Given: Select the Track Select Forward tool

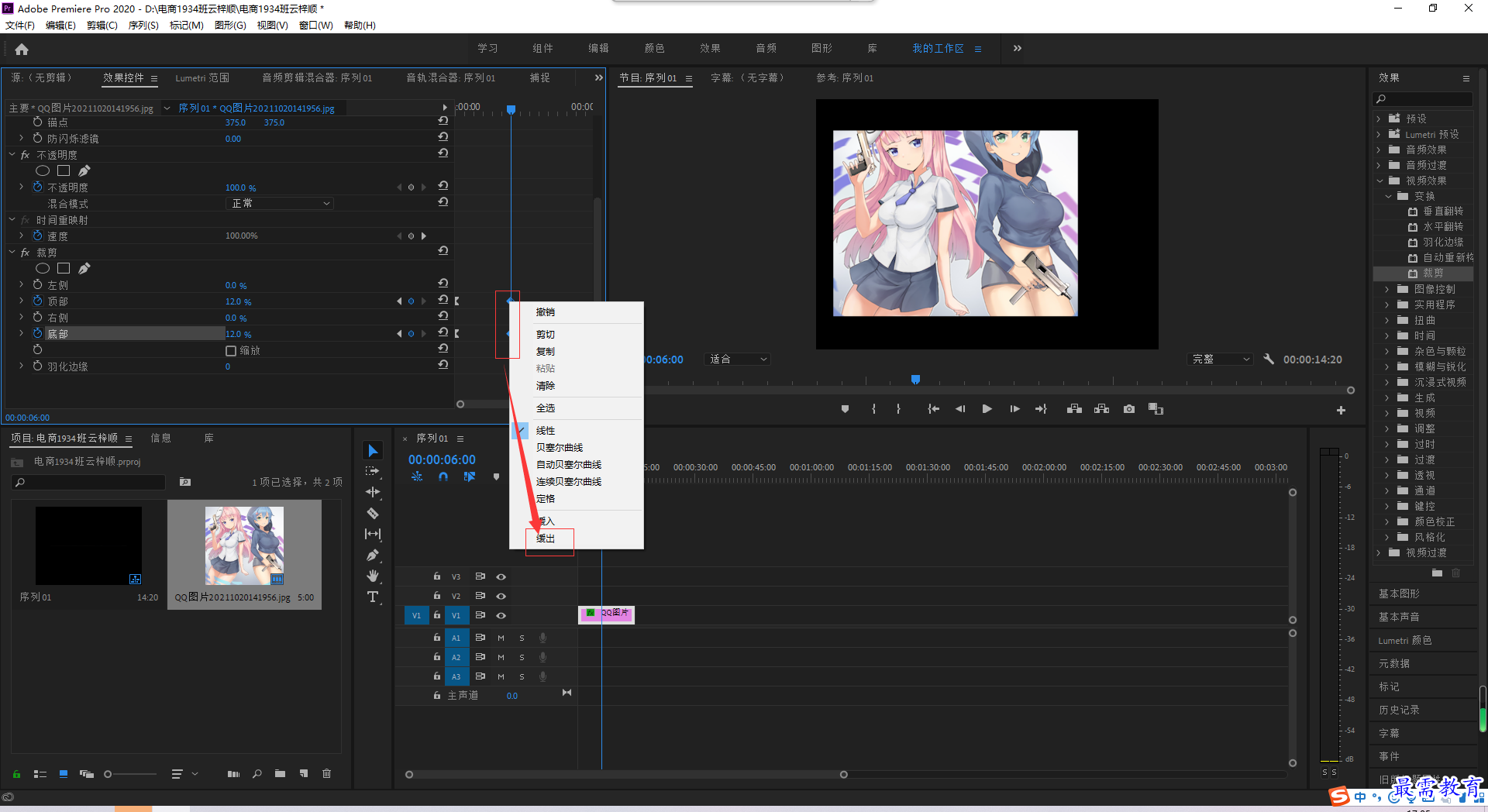Looking at the screenshot, I should [373, 471].
